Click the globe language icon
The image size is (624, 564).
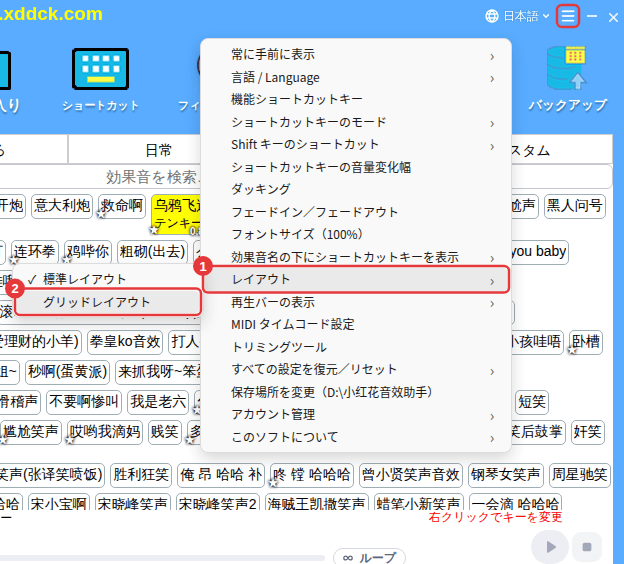click(x=492, y=16)
